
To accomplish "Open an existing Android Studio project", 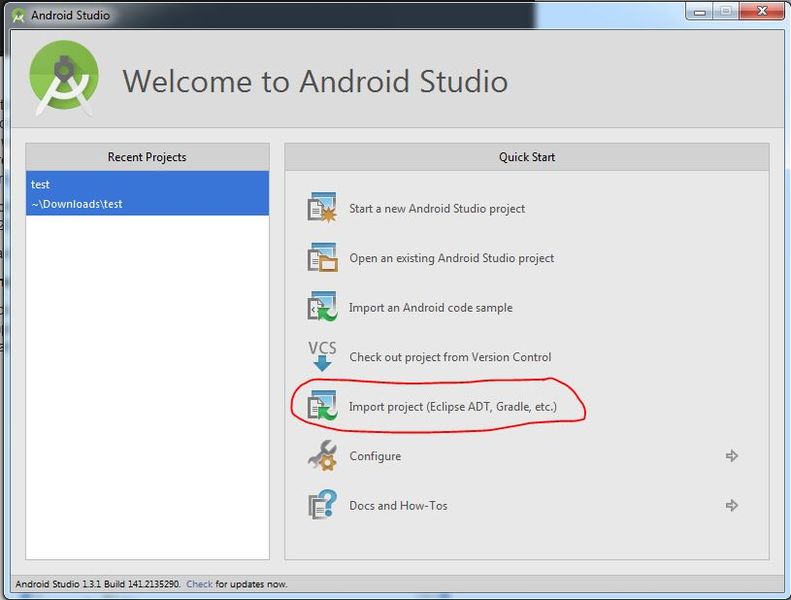I will [x=451, y=258].
